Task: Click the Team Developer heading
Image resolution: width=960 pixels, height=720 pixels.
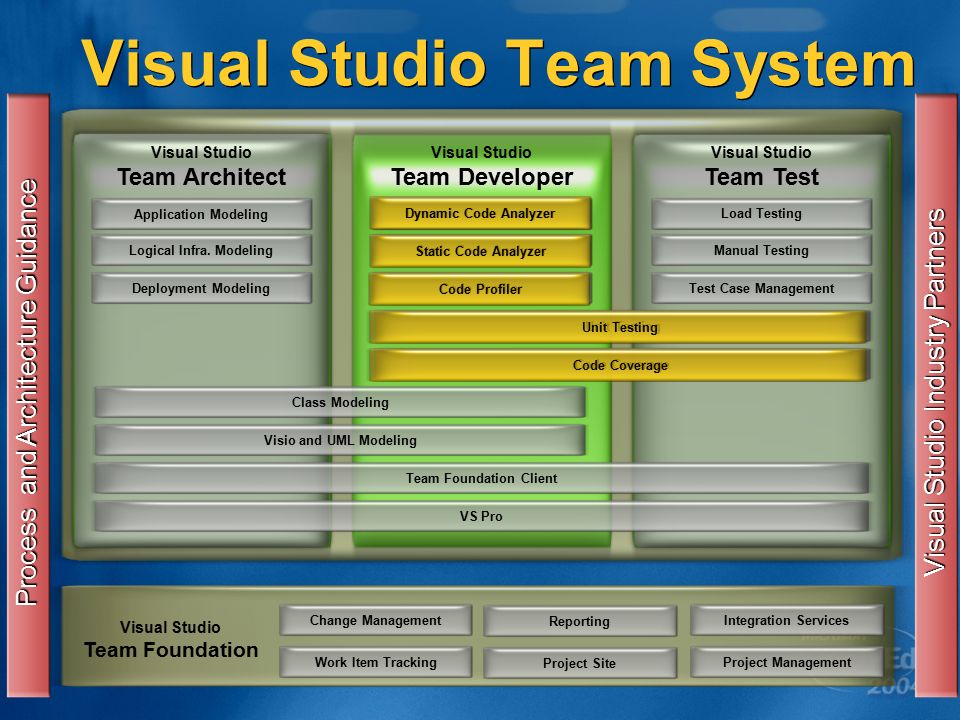Action: [482, 177]
